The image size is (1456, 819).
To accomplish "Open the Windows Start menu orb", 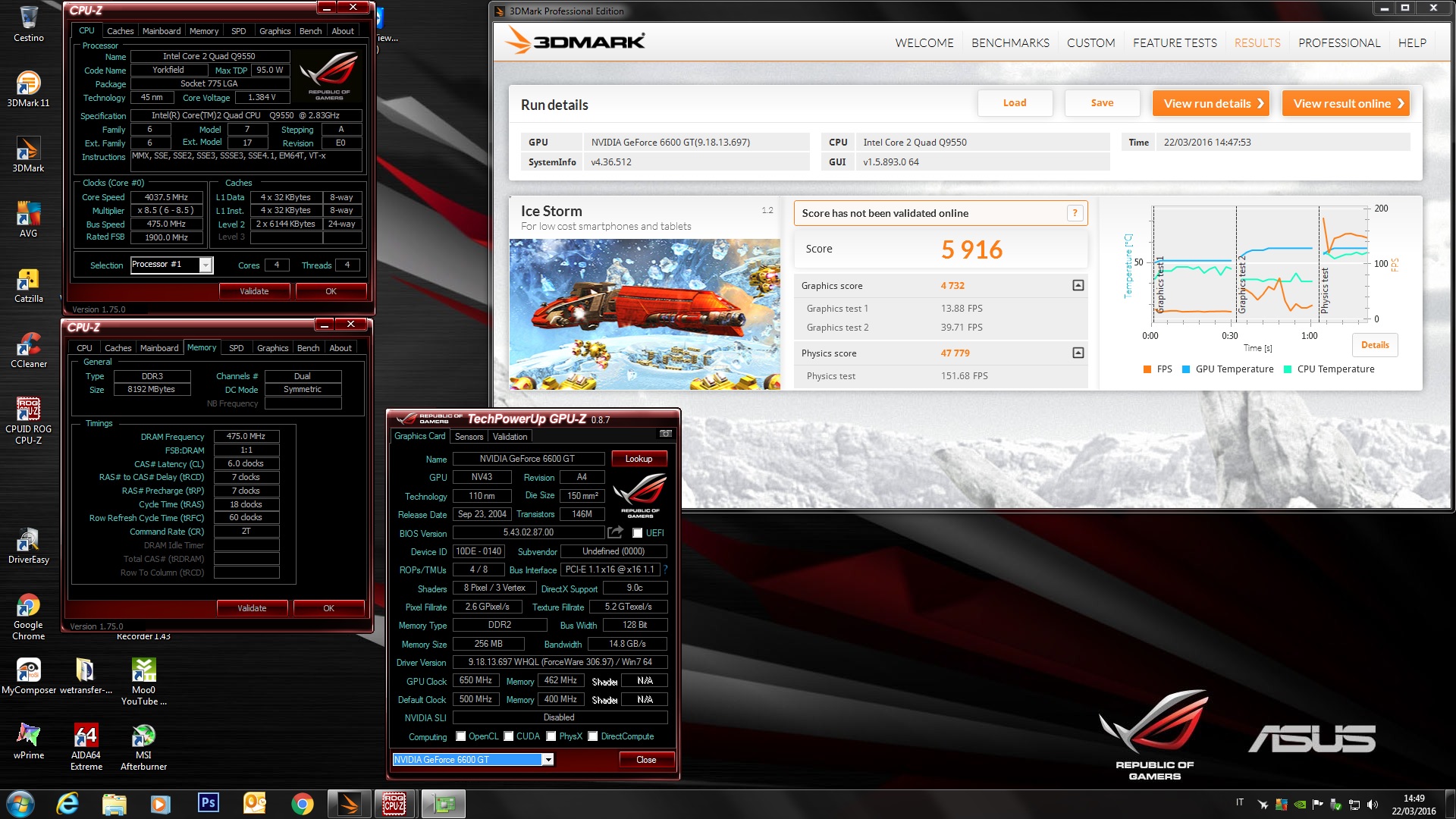I will click(x=20, y=804).
